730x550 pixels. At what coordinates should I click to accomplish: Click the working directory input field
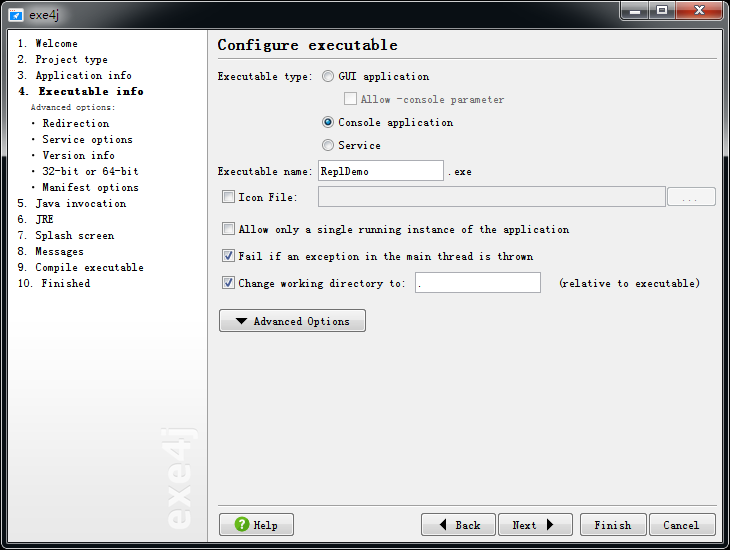[x=478, y=283]
